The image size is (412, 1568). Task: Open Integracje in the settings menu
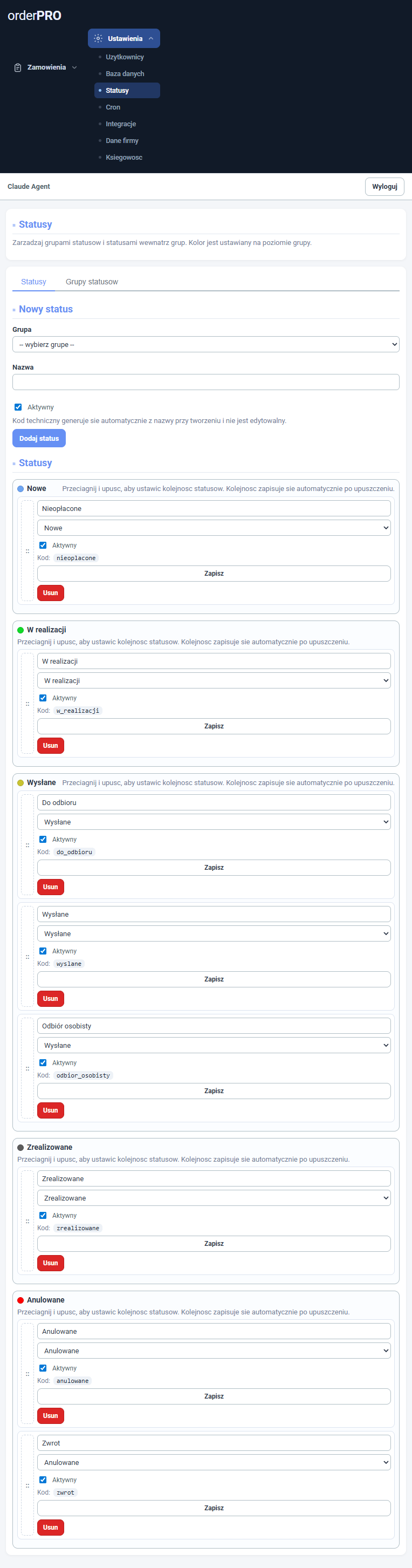[120, 124]
